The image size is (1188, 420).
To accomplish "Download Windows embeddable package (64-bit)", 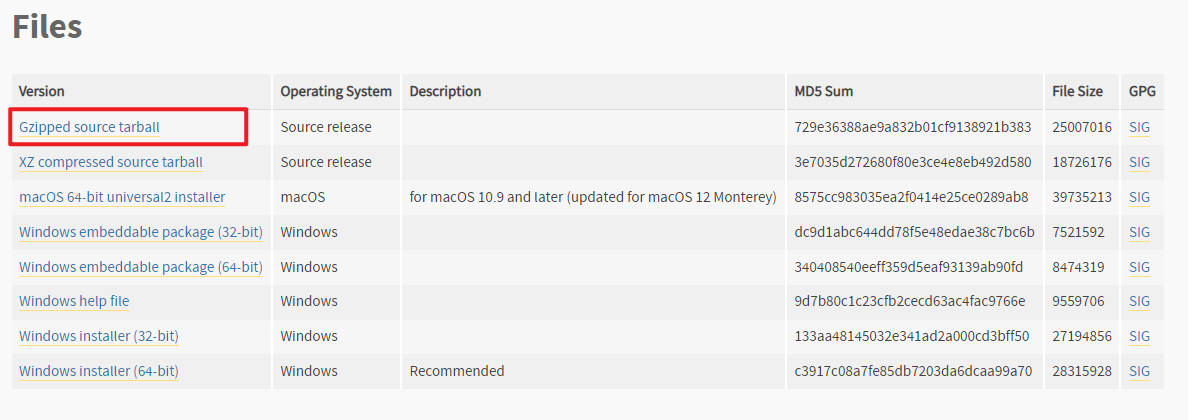I will click(x=141, y=267).
